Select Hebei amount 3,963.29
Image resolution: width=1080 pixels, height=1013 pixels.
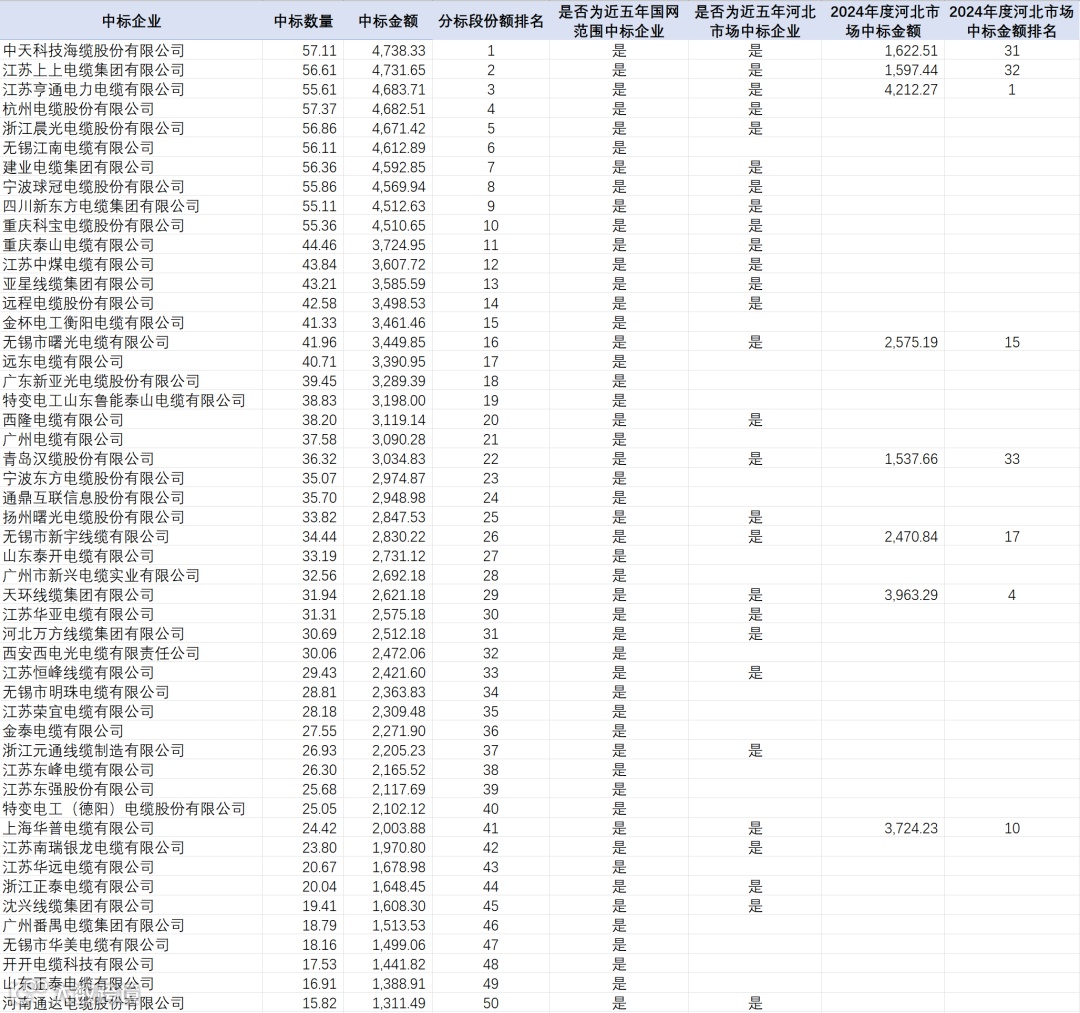pos(911,595)
